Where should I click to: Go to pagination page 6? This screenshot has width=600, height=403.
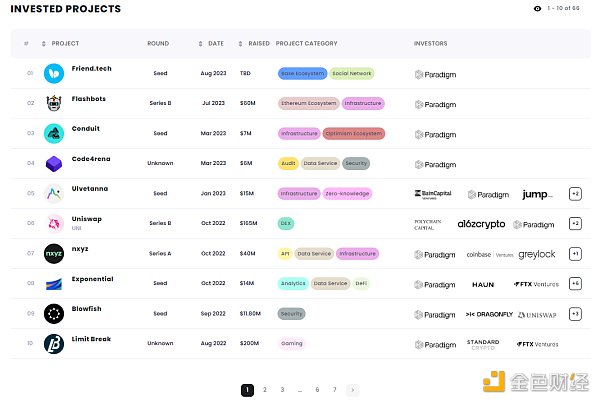317,390
